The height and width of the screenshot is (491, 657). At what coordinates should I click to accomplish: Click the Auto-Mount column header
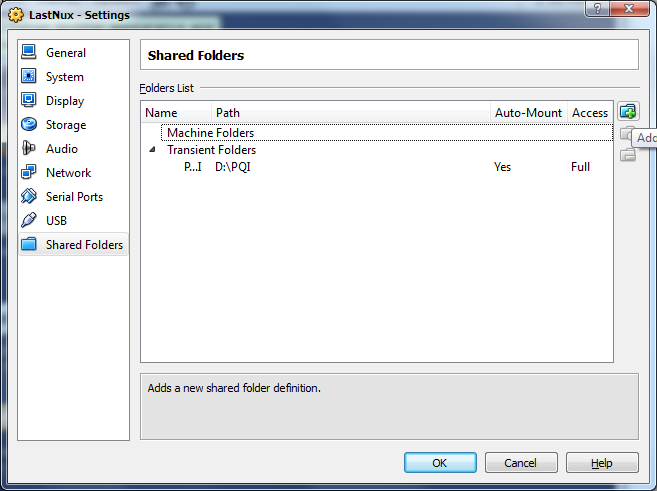pyautogui.click(x=528, y=113)
